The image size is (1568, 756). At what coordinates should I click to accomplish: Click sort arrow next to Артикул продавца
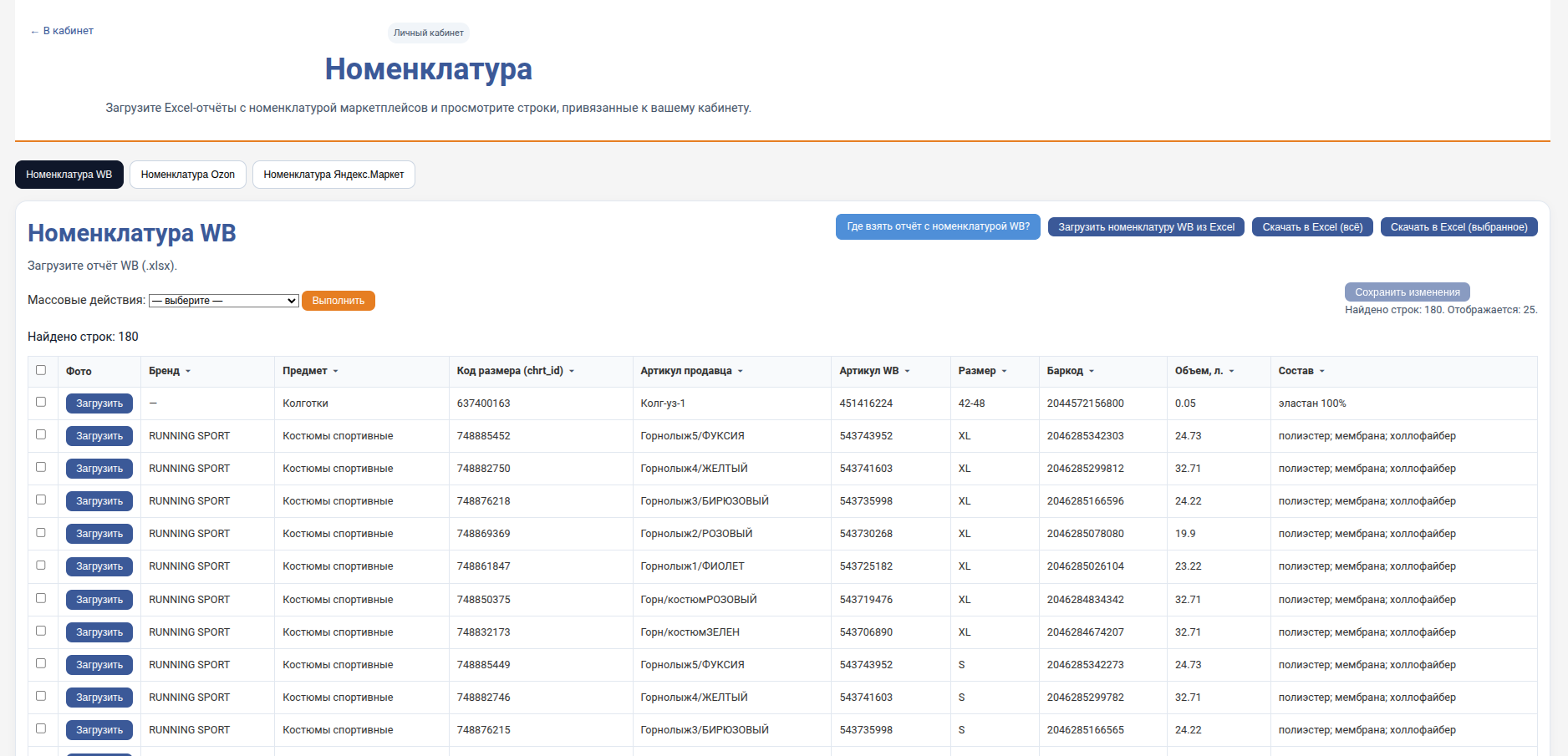click(741, 371)
